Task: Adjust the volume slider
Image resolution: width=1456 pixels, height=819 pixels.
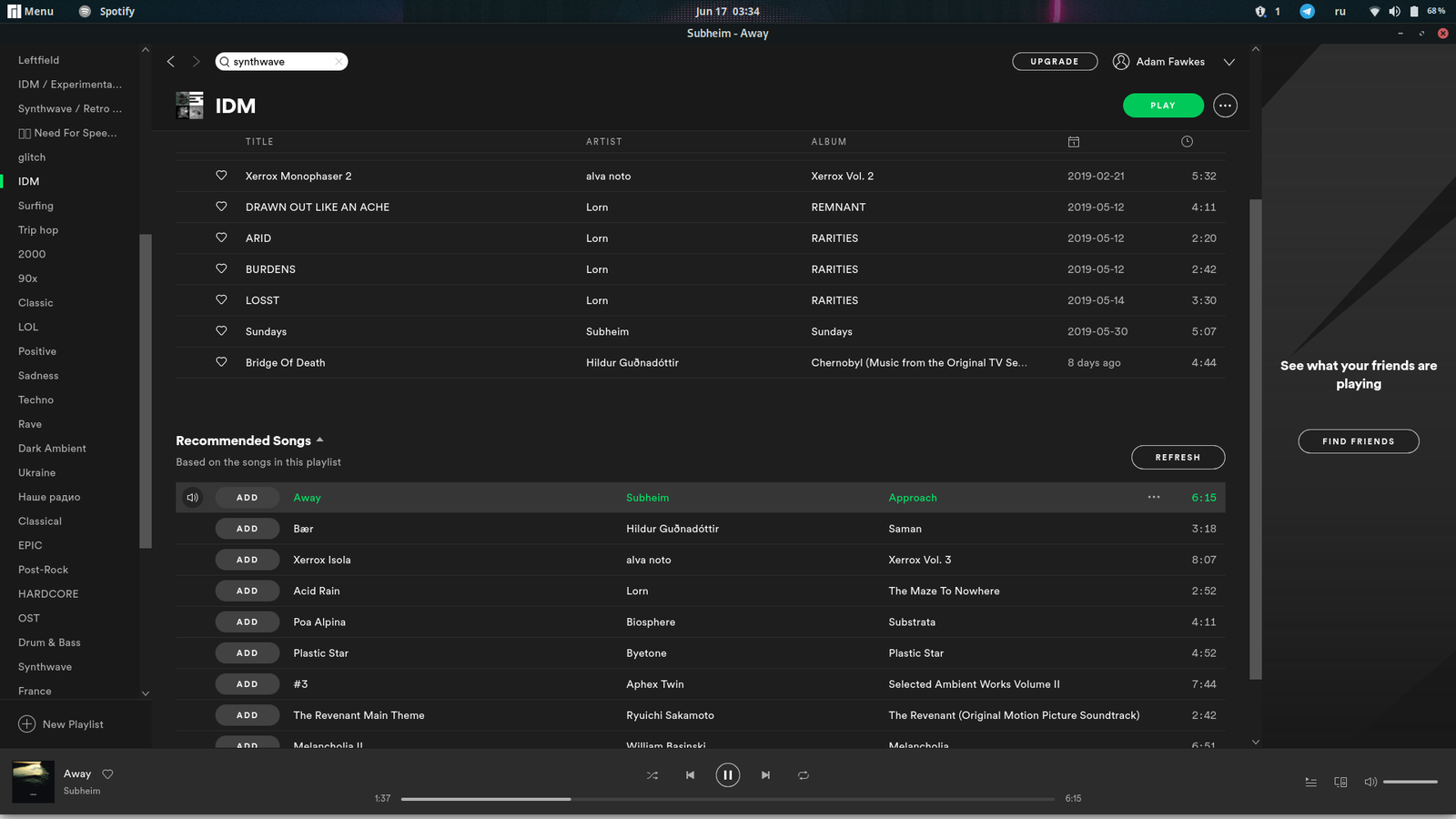Action: coord(1410,782)
